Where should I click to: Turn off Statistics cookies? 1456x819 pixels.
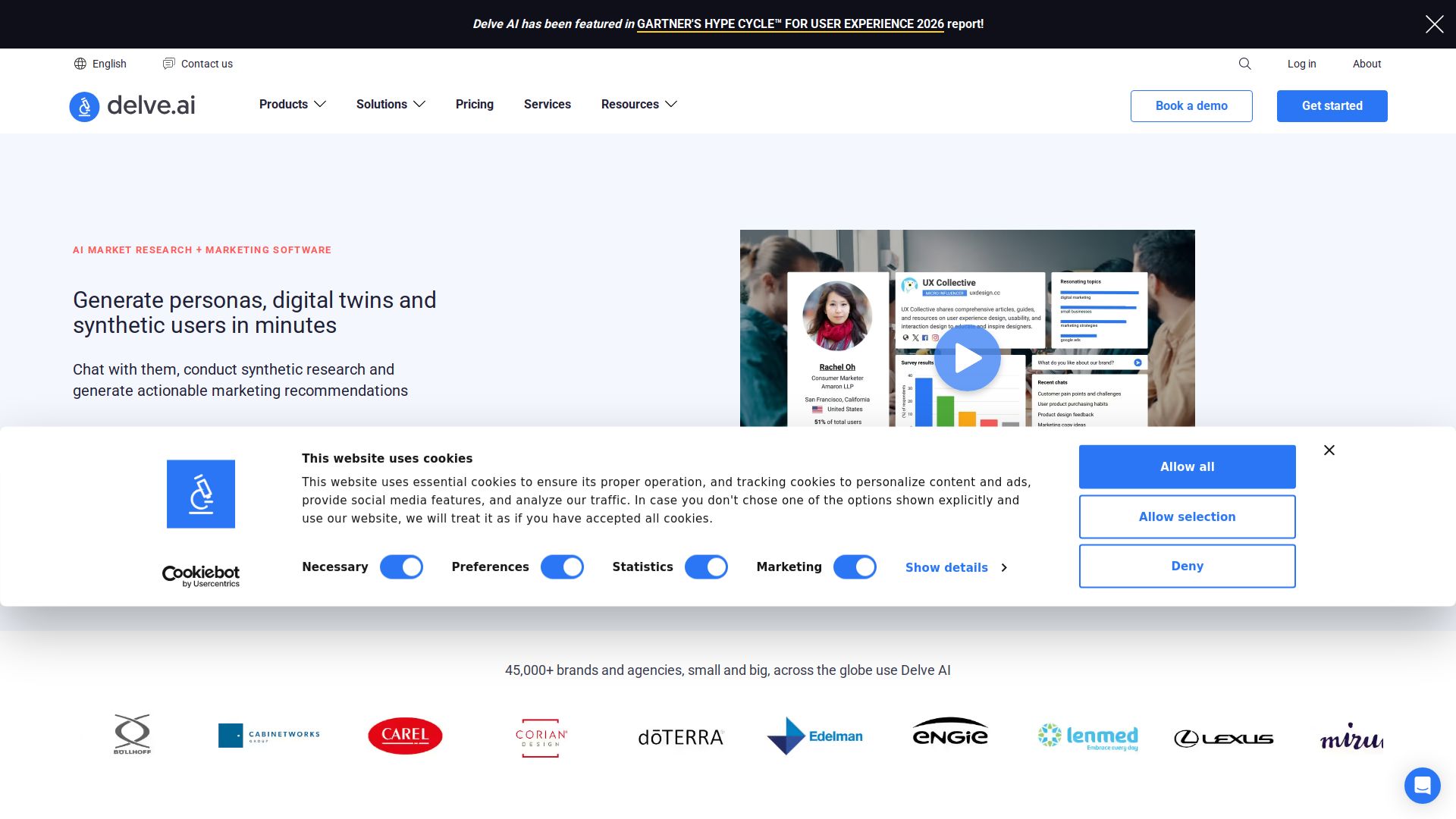coord(706,567)
